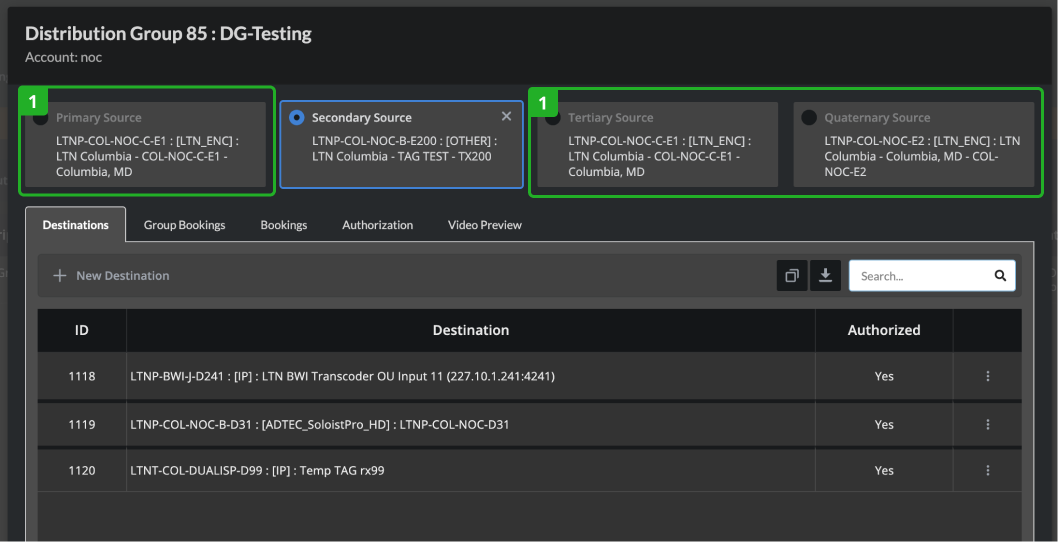Click the New Destination button

pyautogui.click(x=111, y=275)
